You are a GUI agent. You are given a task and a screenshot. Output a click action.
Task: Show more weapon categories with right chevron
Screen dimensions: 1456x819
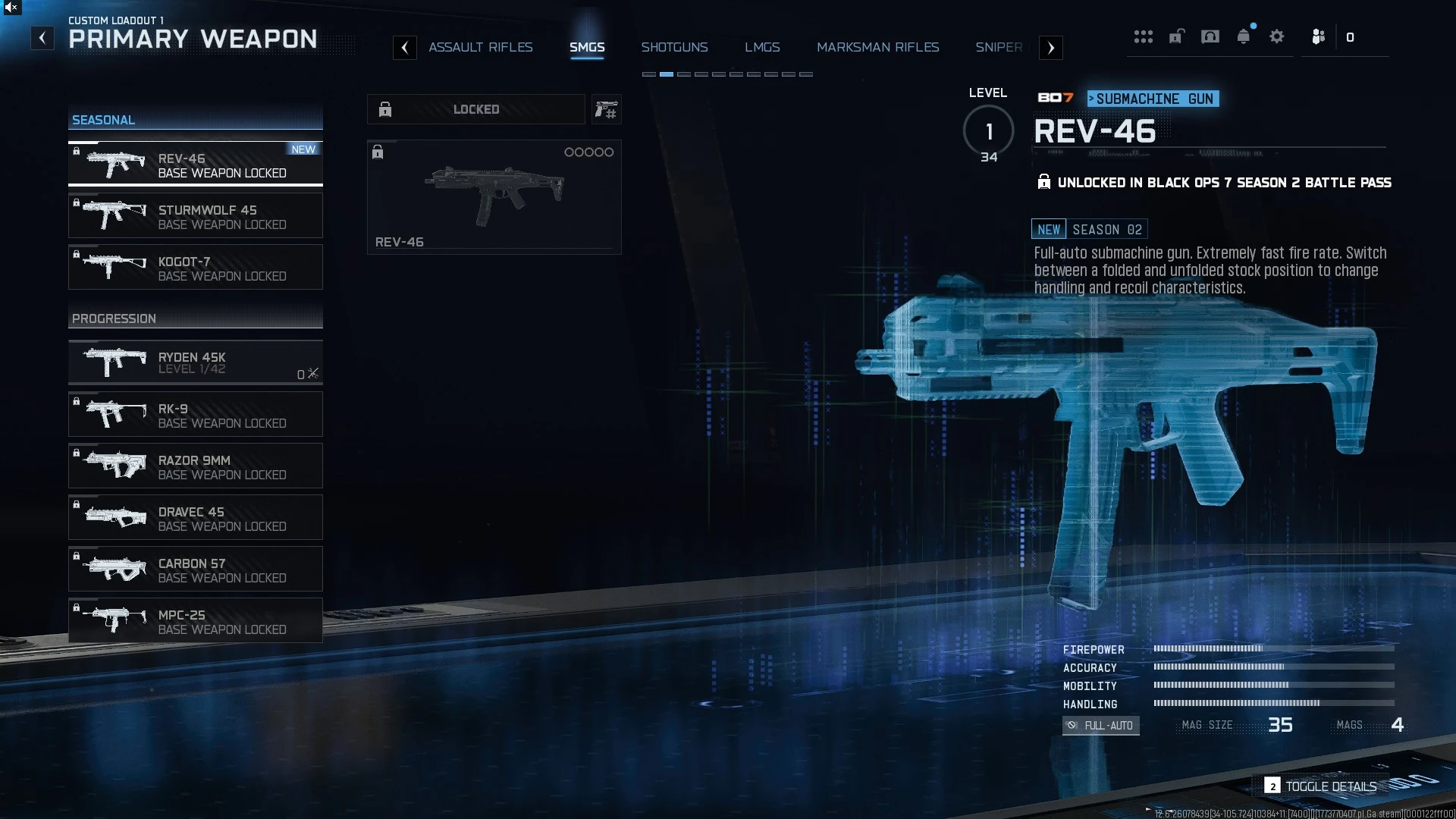tap(1051, 48)
